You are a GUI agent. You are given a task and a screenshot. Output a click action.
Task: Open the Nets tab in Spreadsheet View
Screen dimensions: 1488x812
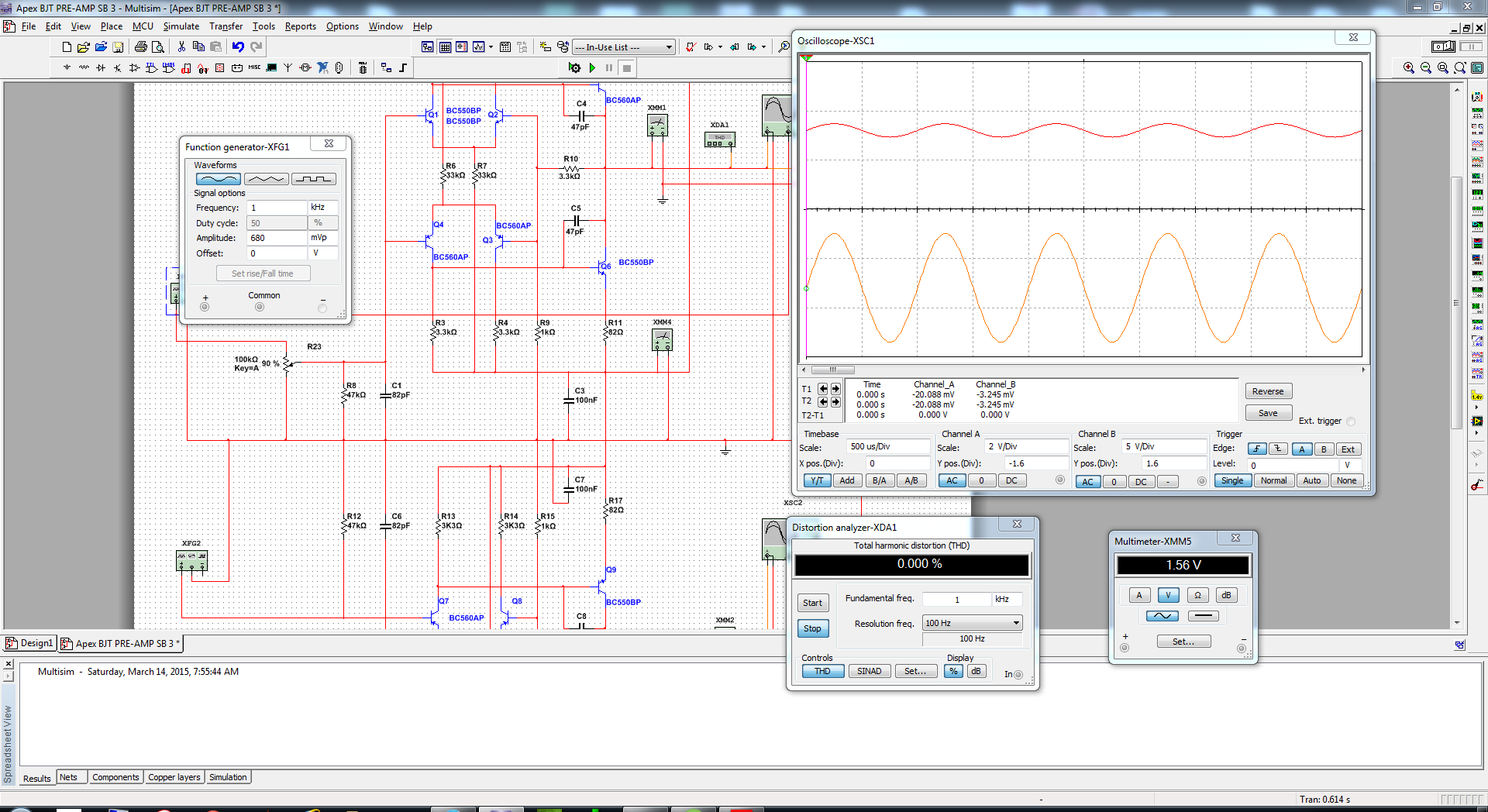[68, 777]
